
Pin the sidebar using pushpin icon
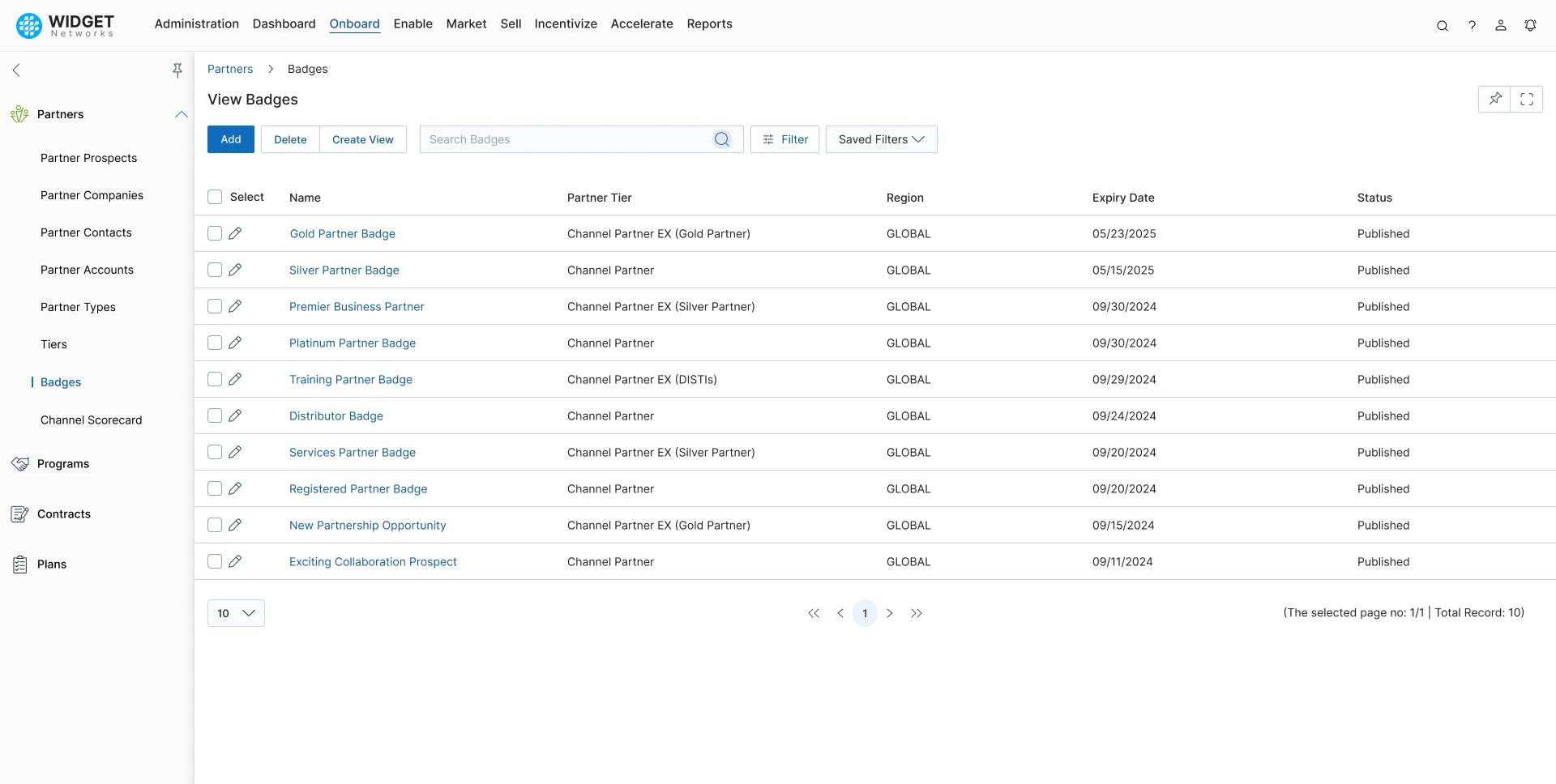click(x=177, y=70)
